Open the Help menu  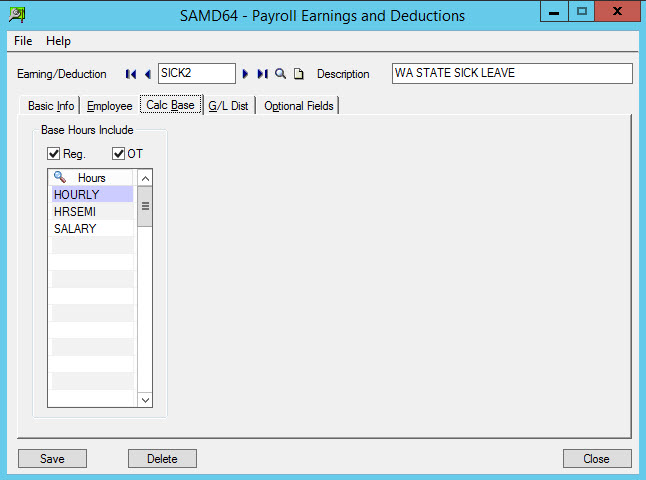pyautogui.click(x=58, y=41)
